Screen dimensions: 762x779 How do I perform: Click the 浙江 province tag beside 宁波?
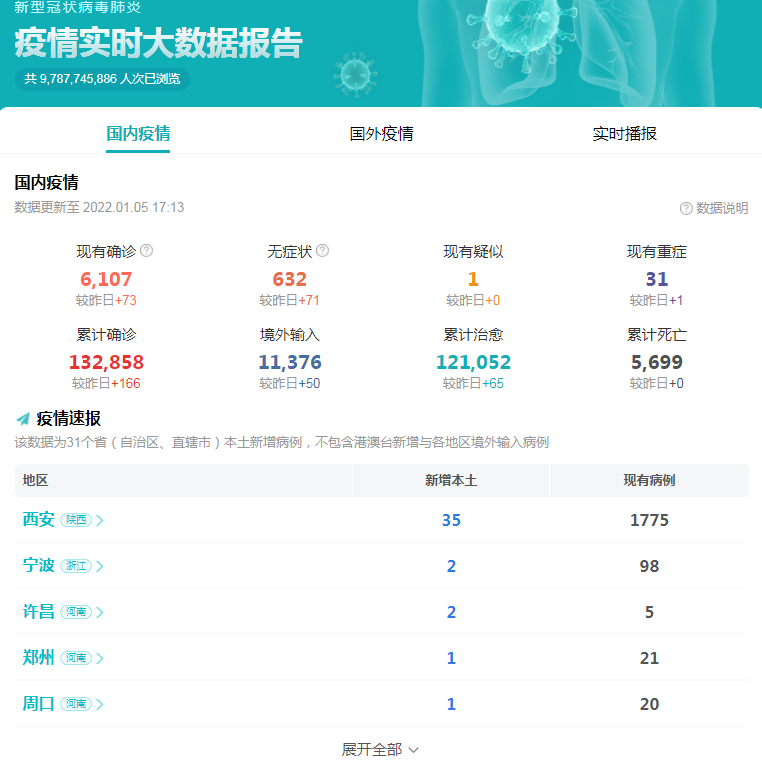tap(75, 566)
